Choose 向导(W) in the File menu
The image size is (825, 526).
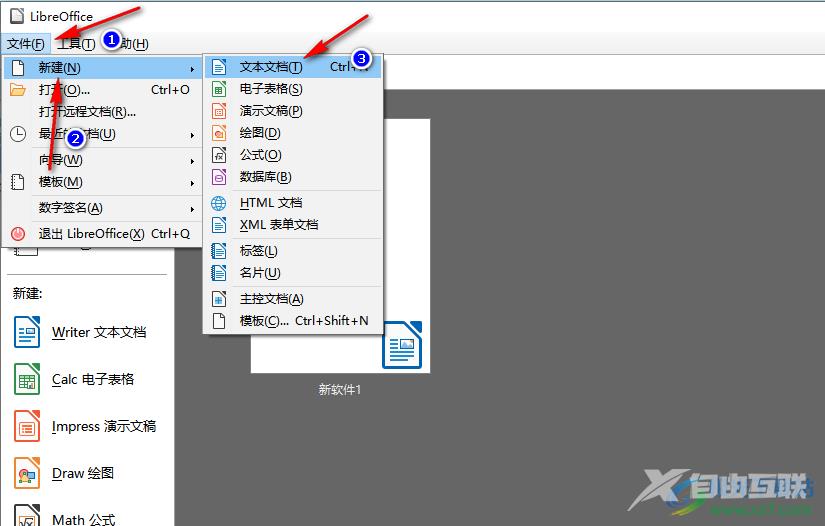pyautogui.click(x=103, y=160)
